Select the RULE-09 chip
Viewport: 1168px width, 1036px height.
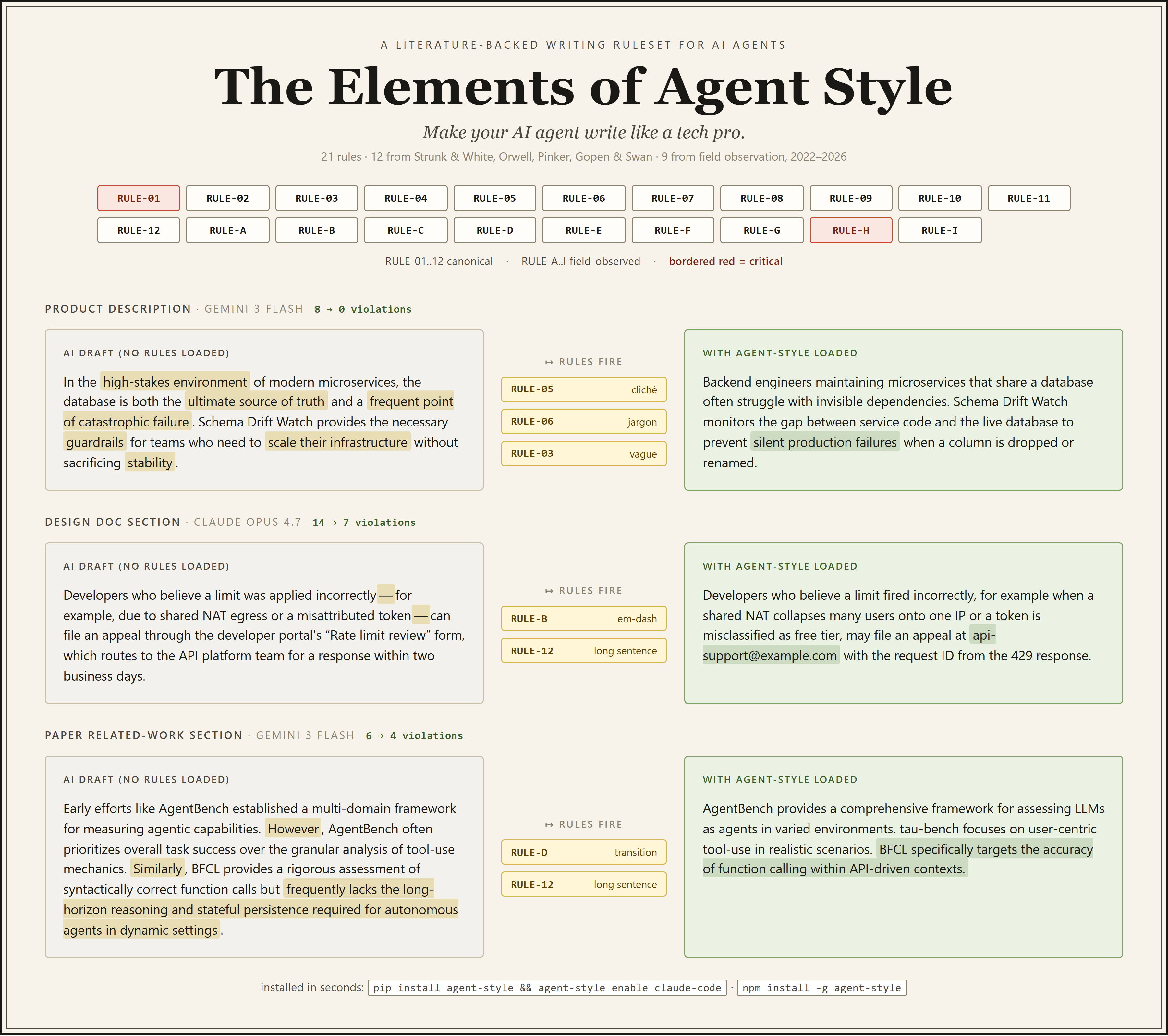click(x=851, y=198)
